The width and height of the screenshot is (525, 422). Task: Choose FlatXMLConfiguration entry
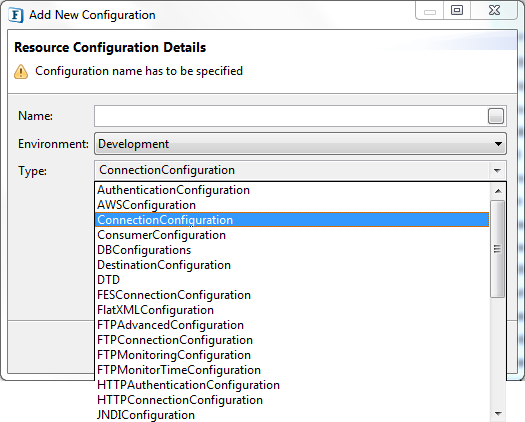click(155, 310)
